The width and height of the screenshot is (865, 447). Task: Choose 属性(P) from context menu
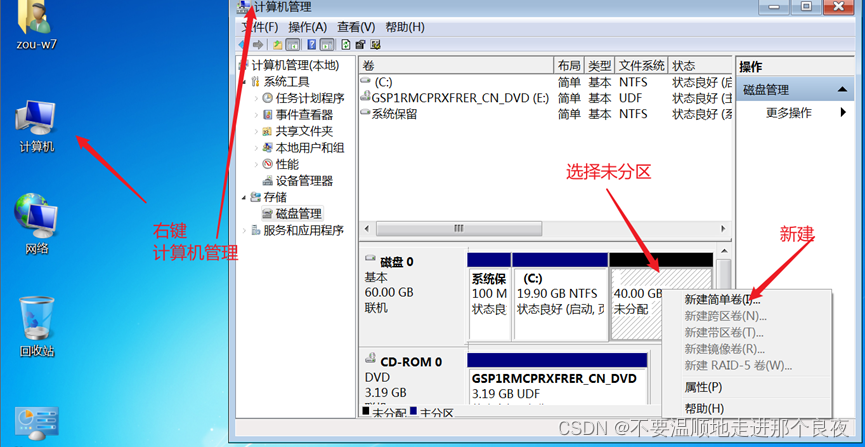tap(746, 387)
